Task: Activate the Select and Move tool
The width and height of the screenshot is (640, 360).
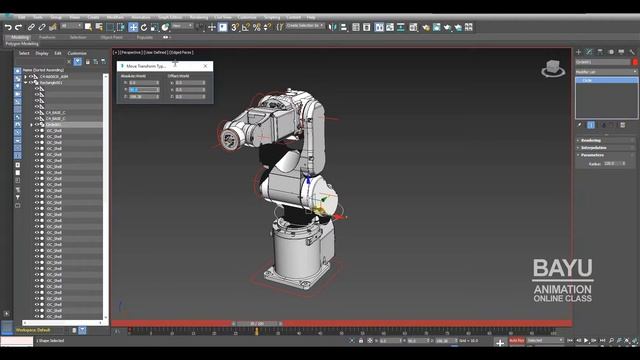Action: point(133,27)
